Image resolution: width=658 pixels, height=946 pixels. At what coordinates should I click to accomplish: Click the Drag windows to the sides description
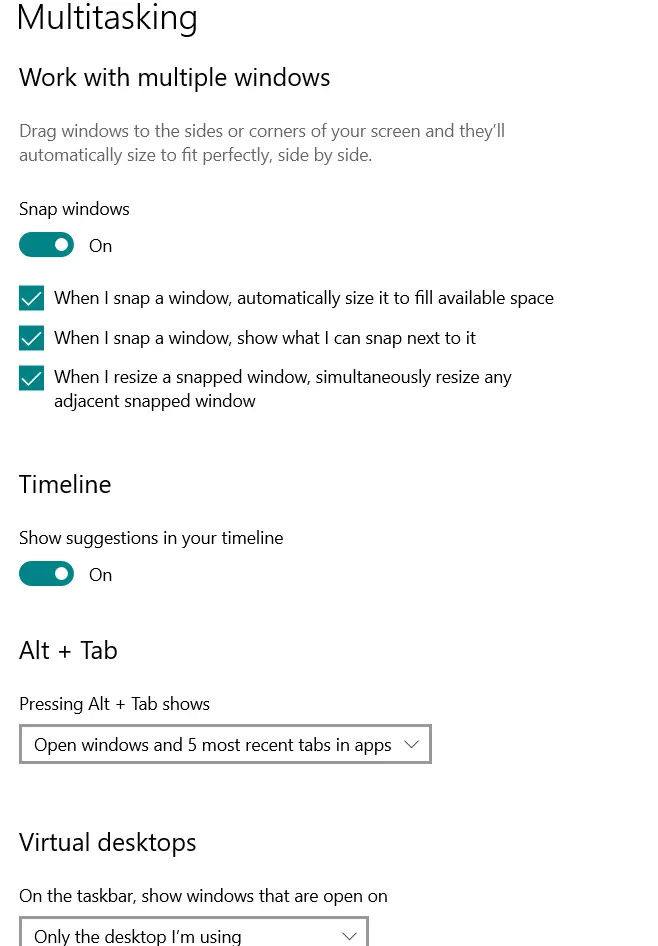(x=262, y=143)
